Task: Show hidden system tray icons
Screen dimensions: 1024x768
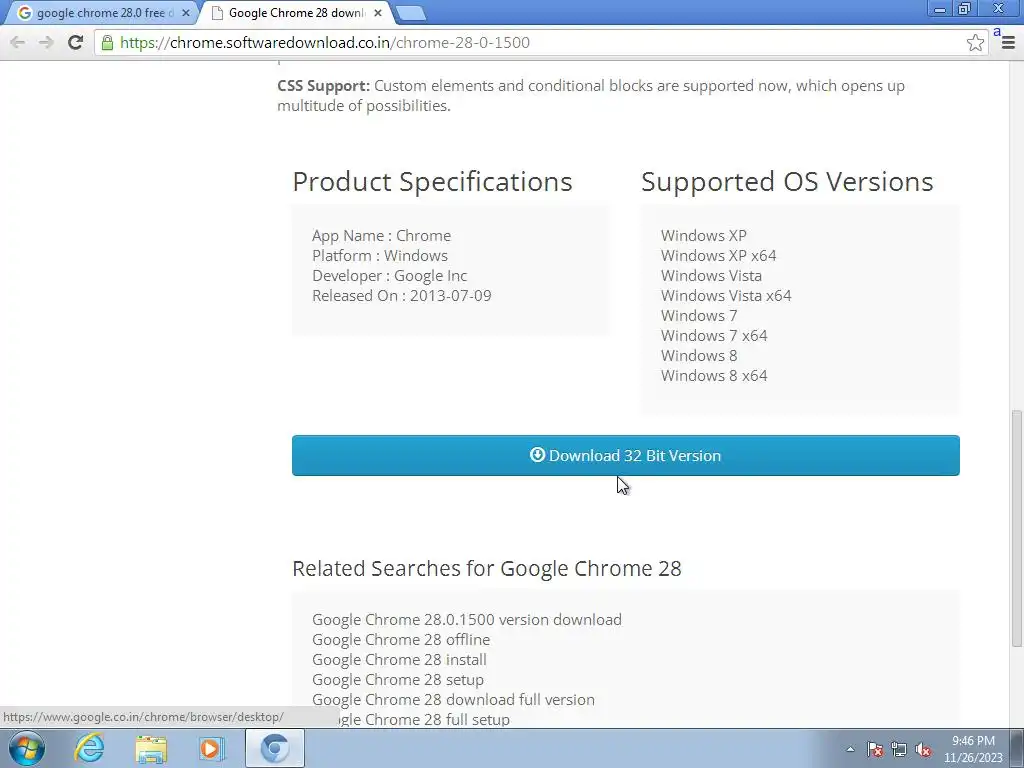Action: click(x=850, y=749)
